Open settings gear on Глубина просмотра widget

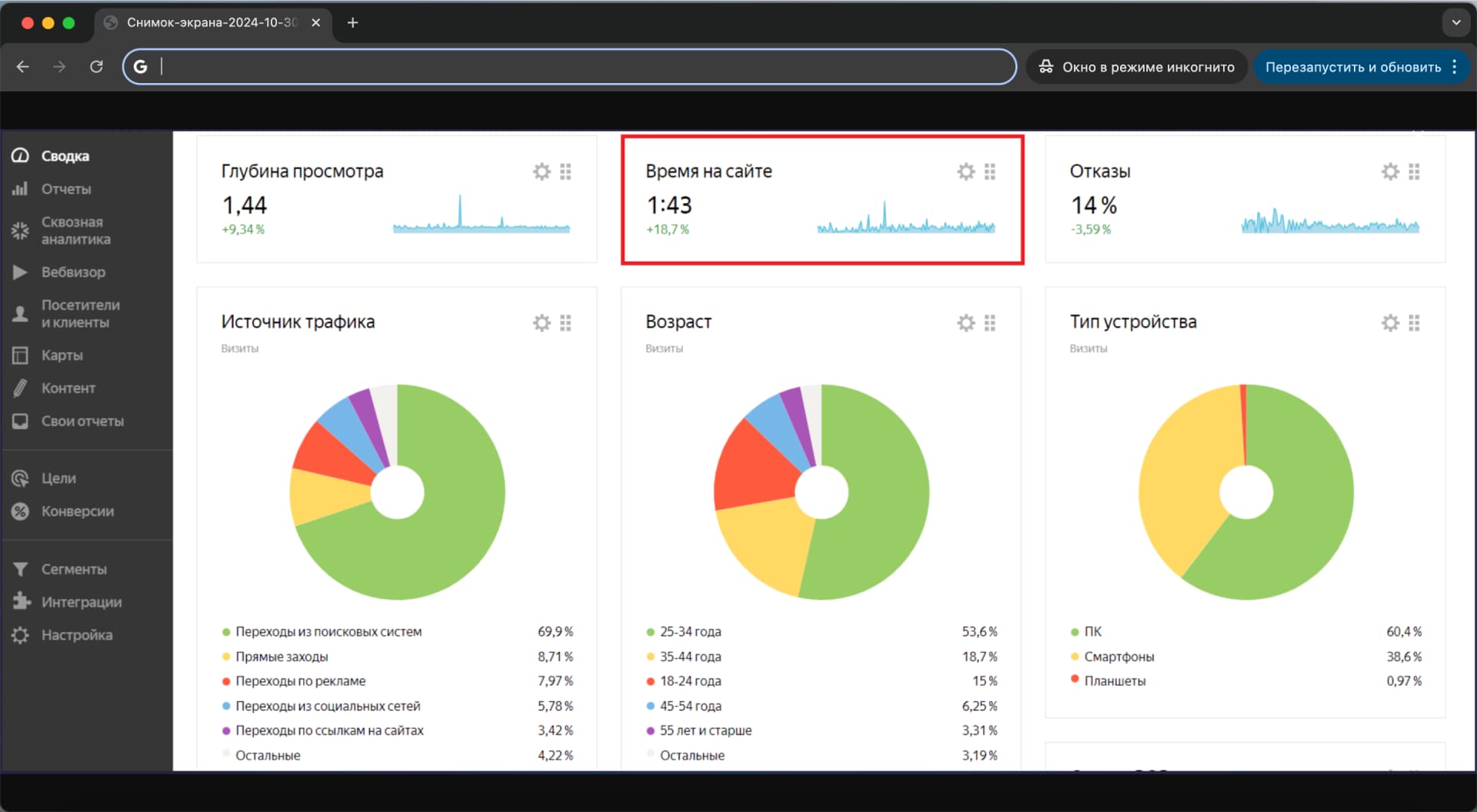[542, 171]
